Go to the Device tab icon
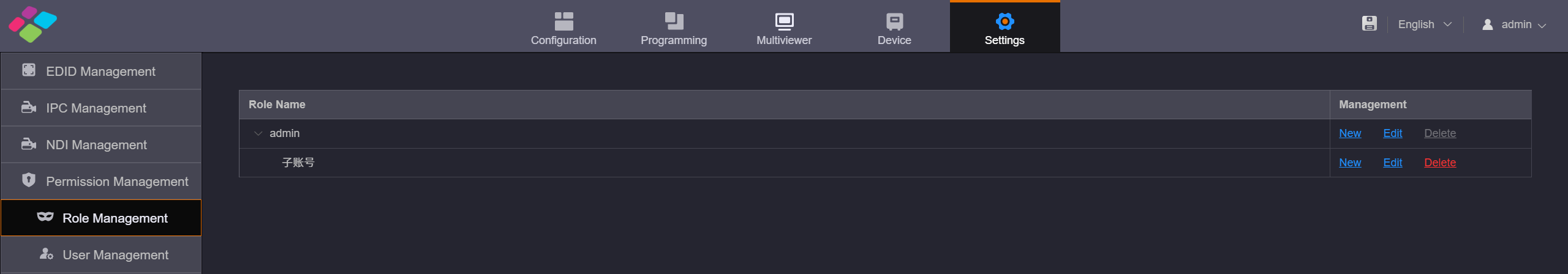The width and height of the screenshot is (1568, 274). (x=894, y=21)
